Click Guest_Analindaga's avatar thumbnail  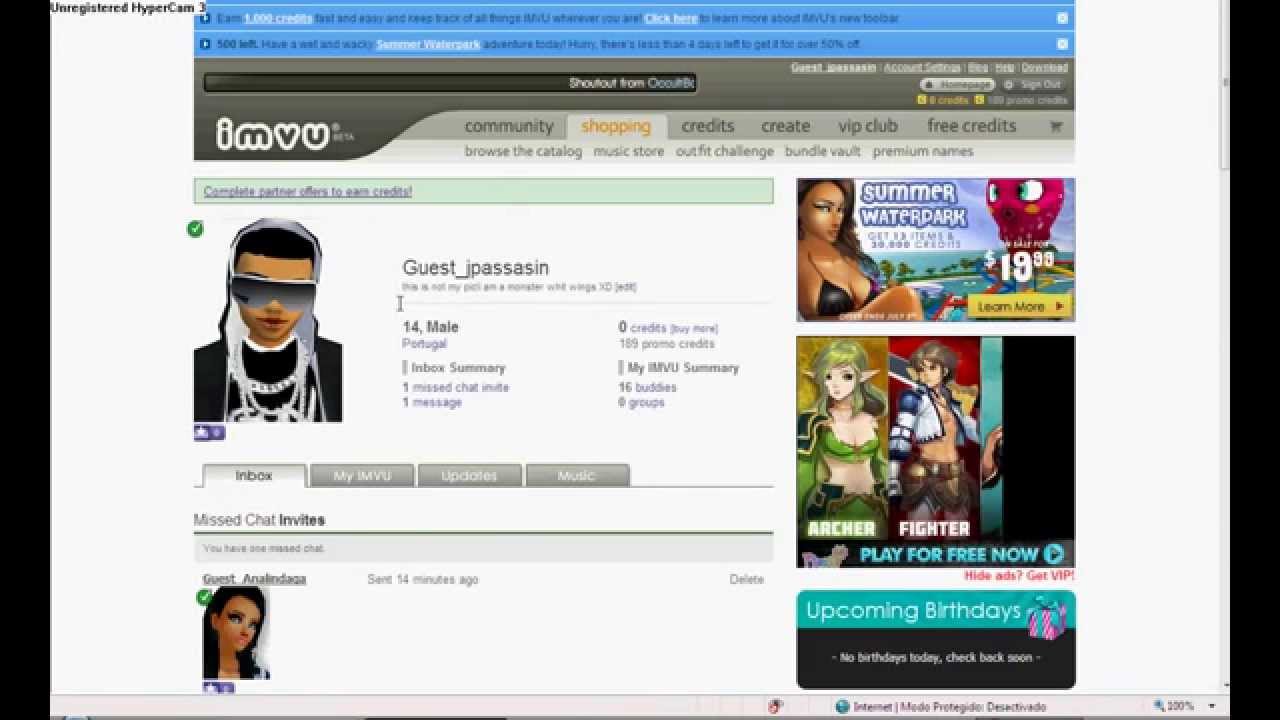click(236, 633)
